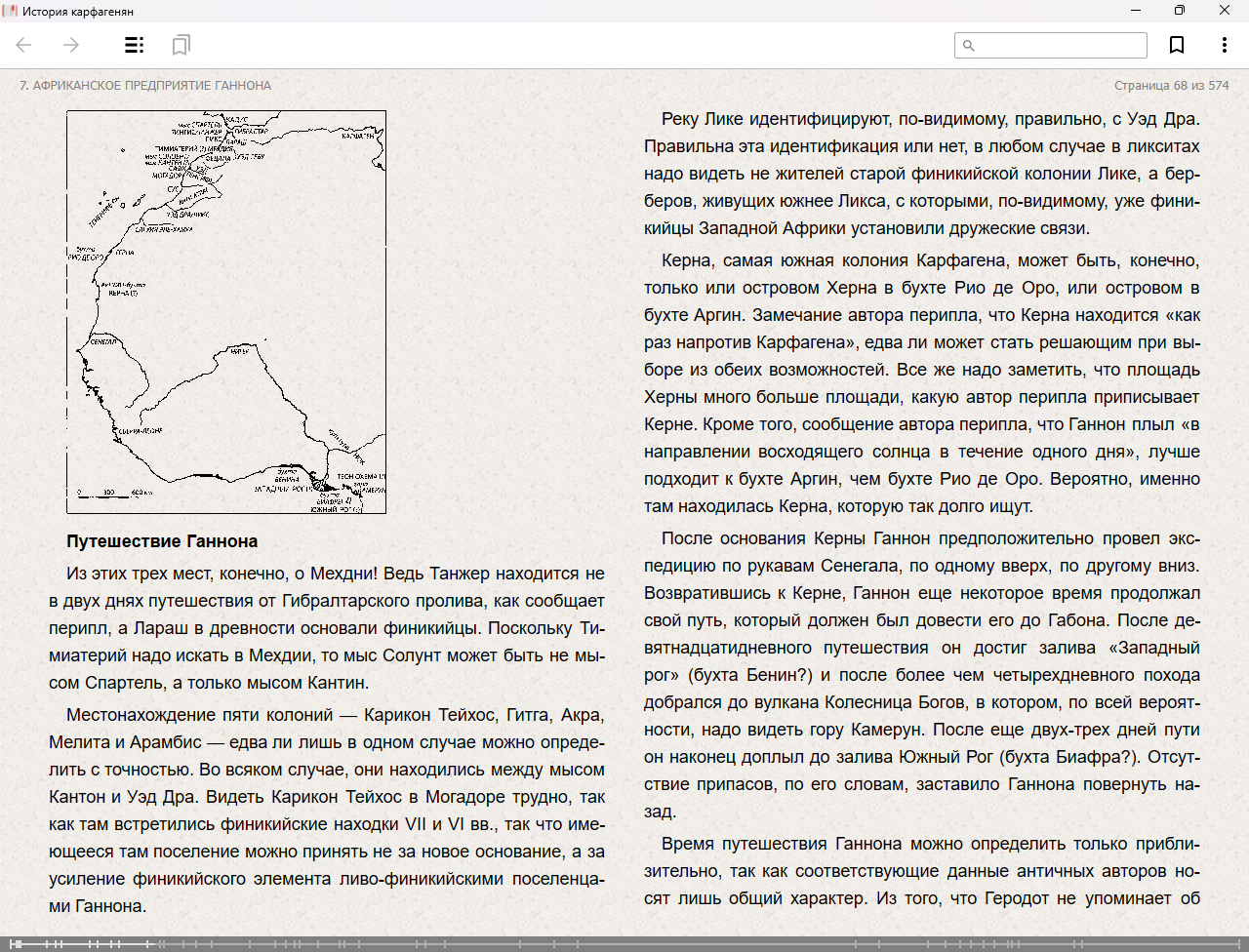Bookmark the current page
This screenshot has width=1249, height=952.
[1177, 45]
